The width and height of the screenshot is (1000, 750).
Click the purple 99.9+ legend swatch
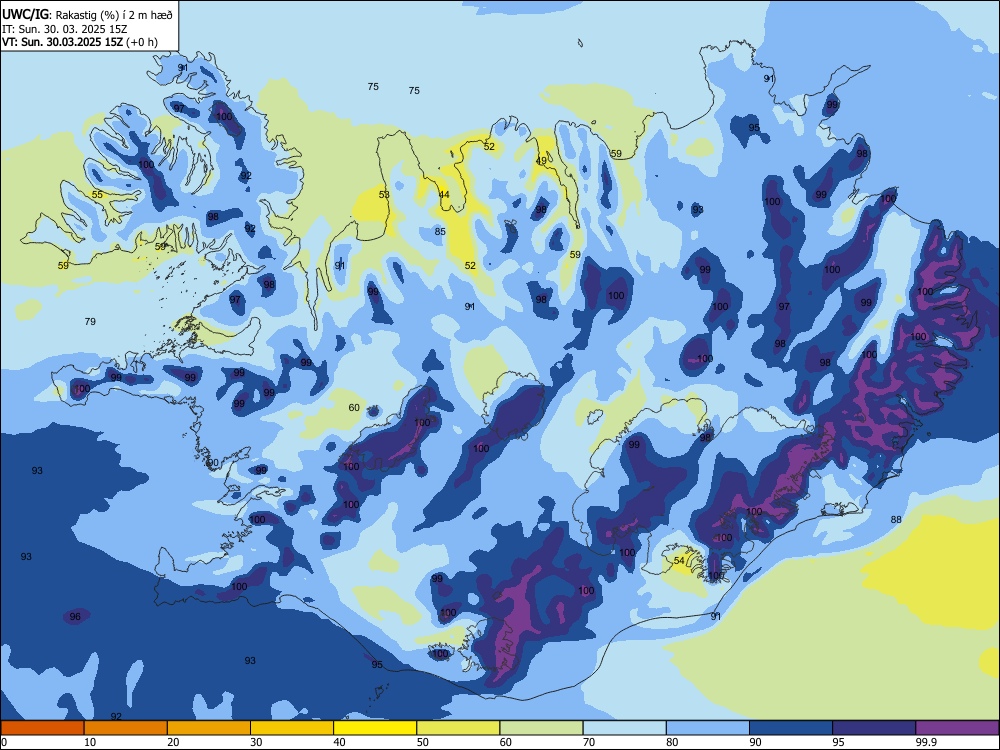click(x=957, y=728)
